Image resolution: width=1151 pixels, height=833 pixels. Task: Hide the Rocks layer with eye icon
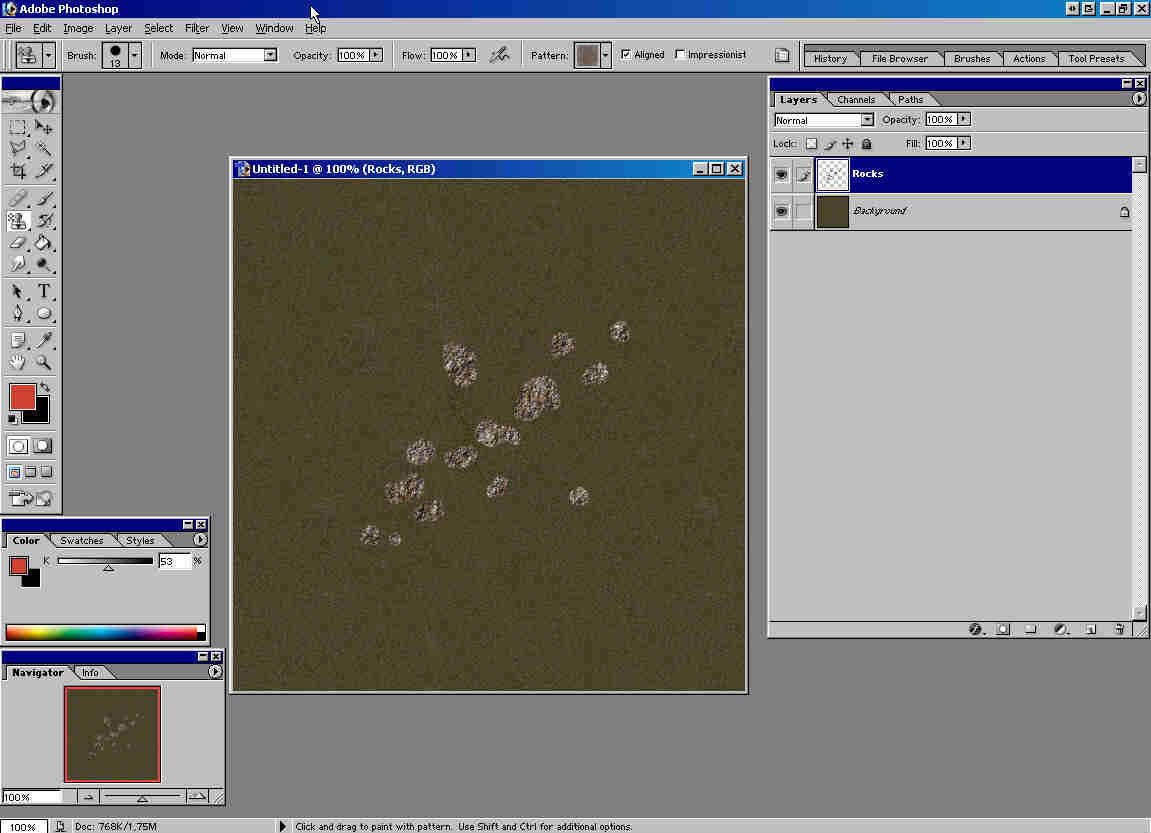tap(782, 174)
